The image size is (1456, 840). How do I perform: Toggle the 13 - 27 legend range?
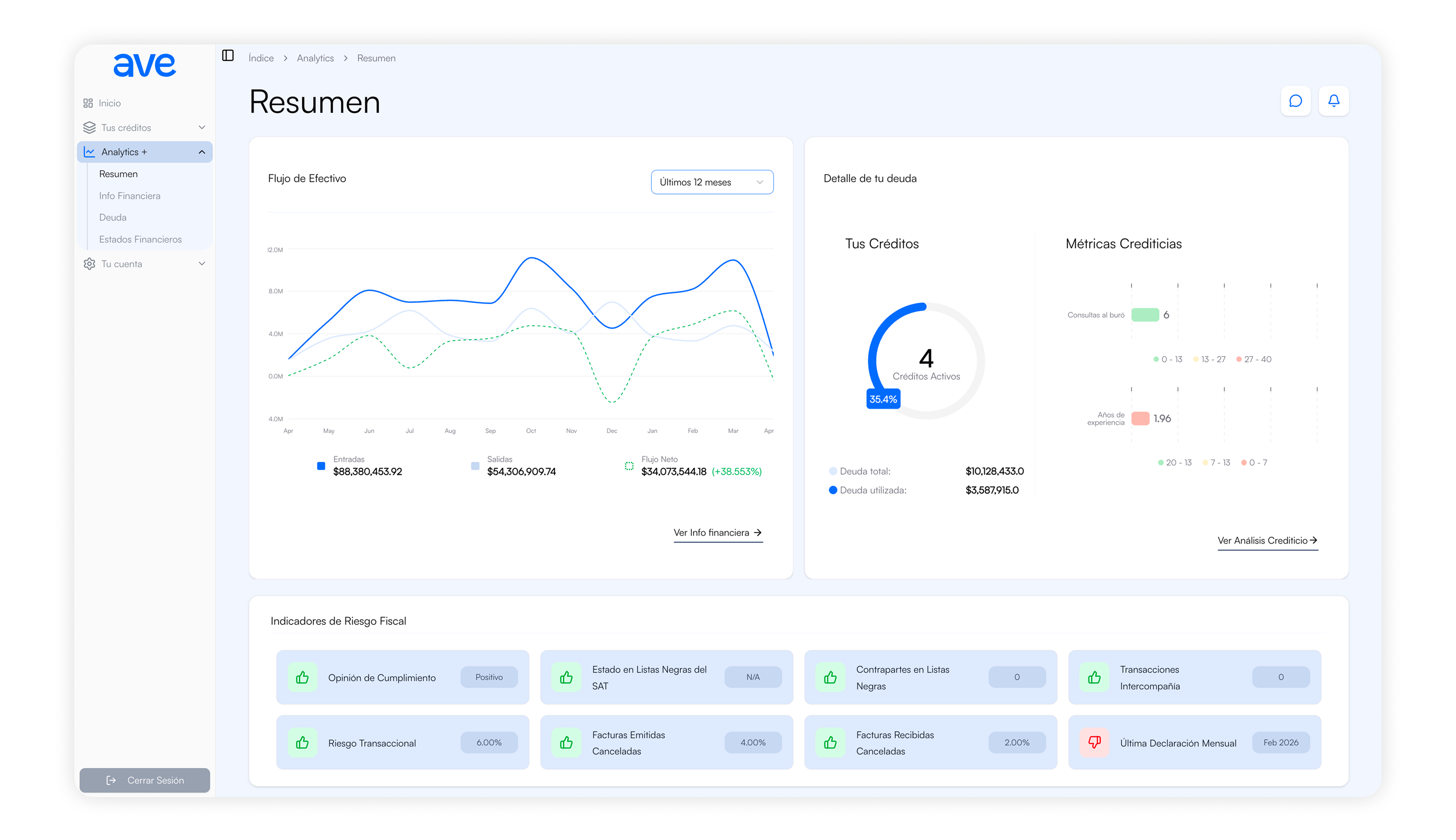pyautogui.click(x=1209, y=359)
